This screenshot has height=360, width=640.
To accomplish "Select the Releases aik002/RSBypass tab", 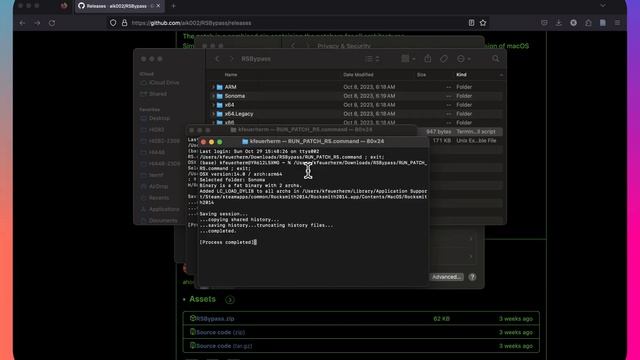I will pyautogui.click(x=119, y=6).
